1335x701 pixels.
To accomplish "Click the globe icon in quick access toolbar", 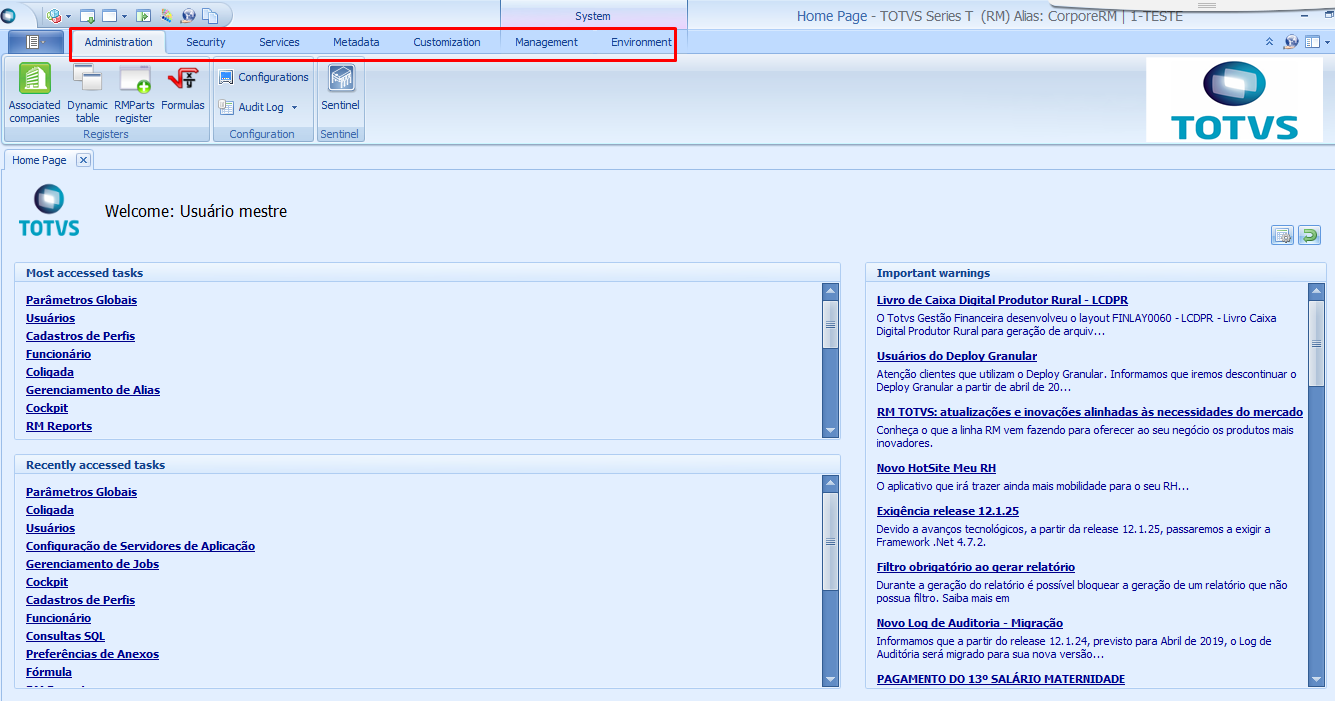I will pyautogui.click(x=188, y=16).
